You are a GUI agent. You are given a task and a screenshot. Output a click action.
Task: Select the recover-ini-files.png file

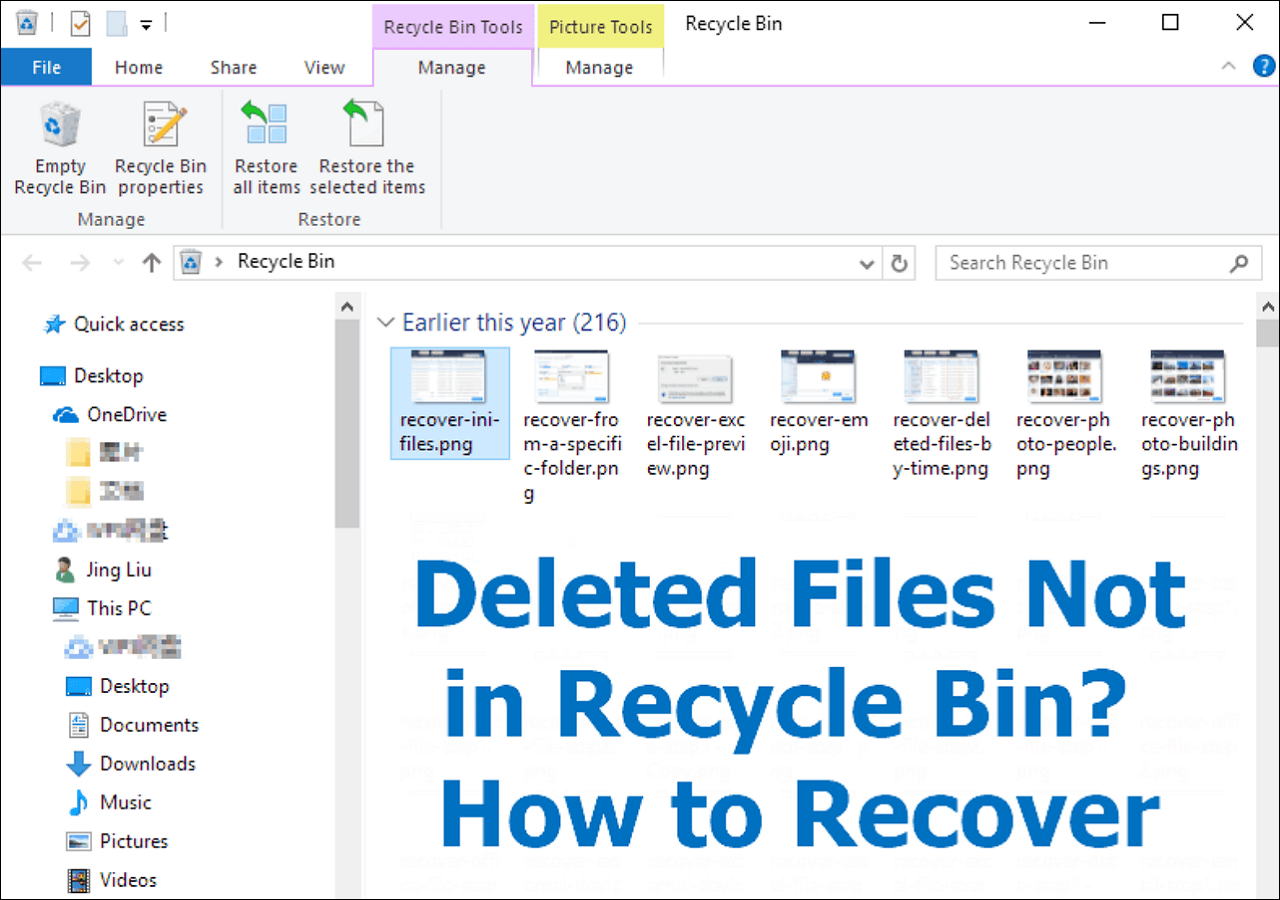450,403
